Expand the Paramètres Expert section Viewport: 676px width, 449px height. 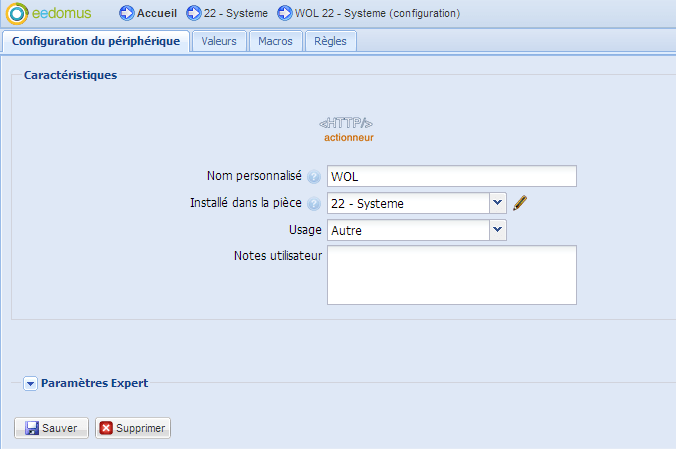point(30,383)
